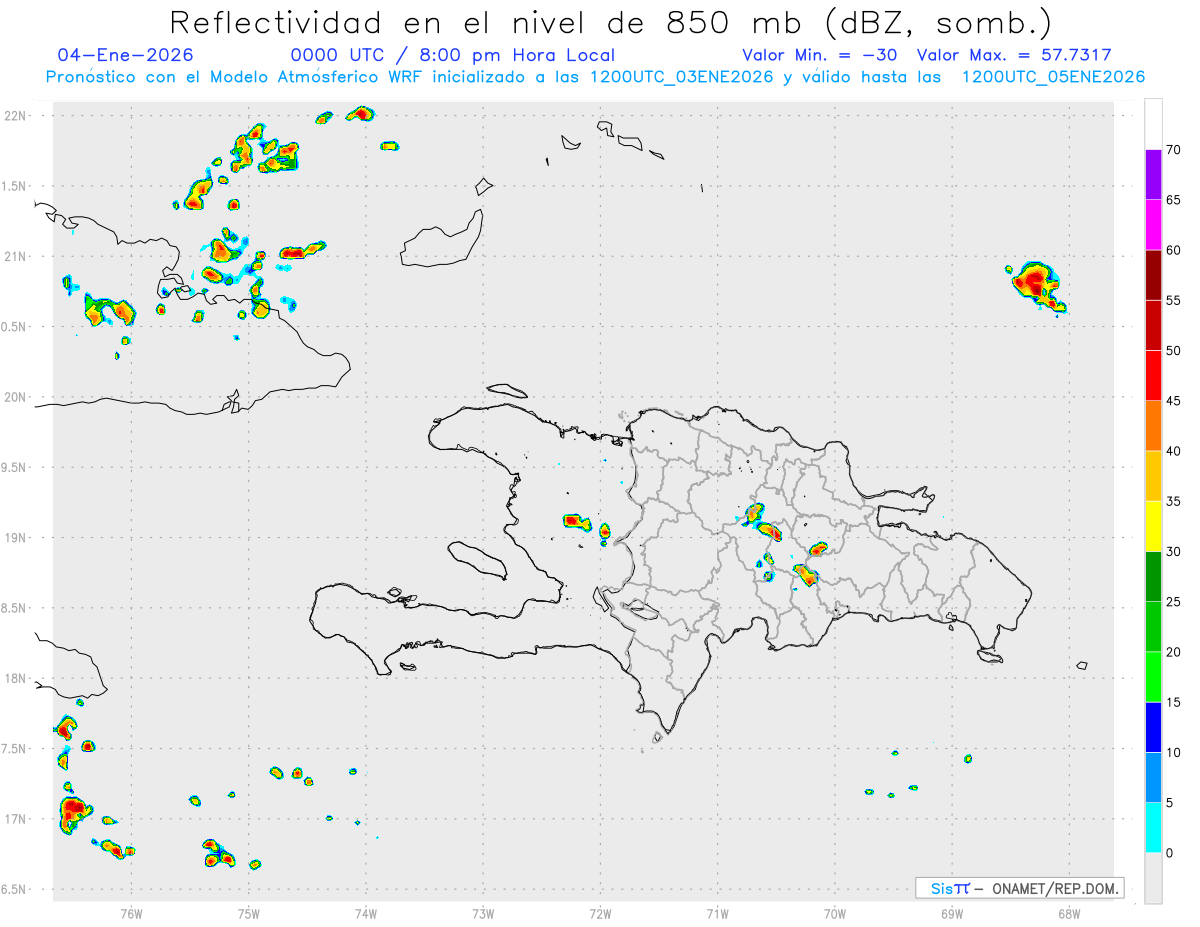1200x927 pixels.
Task: Select the '1.5N' latitude axis label
Action: [x=15, y=186]
